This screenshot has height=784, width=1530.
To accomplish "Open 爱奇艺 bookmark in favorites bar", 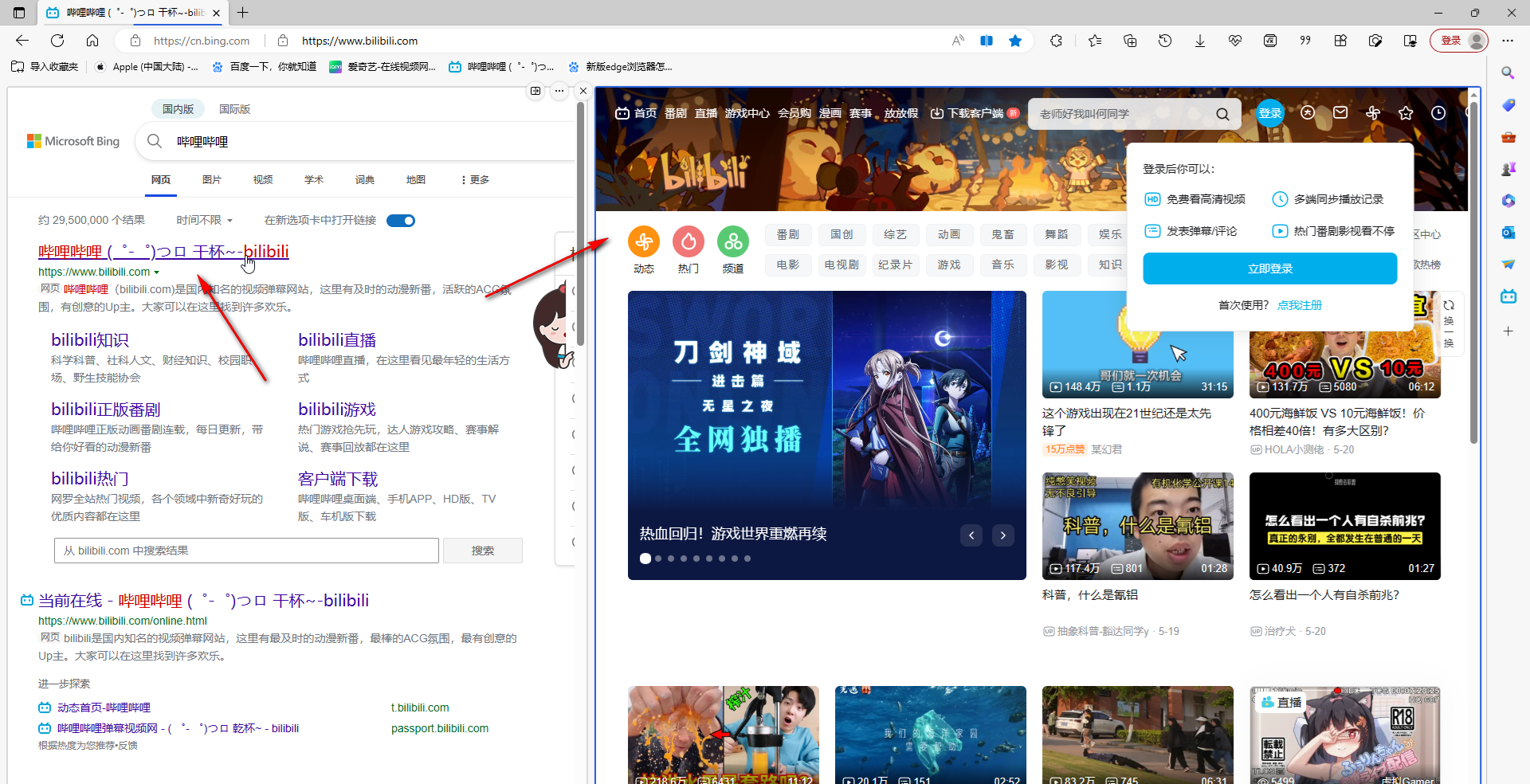I will (382, 67).
